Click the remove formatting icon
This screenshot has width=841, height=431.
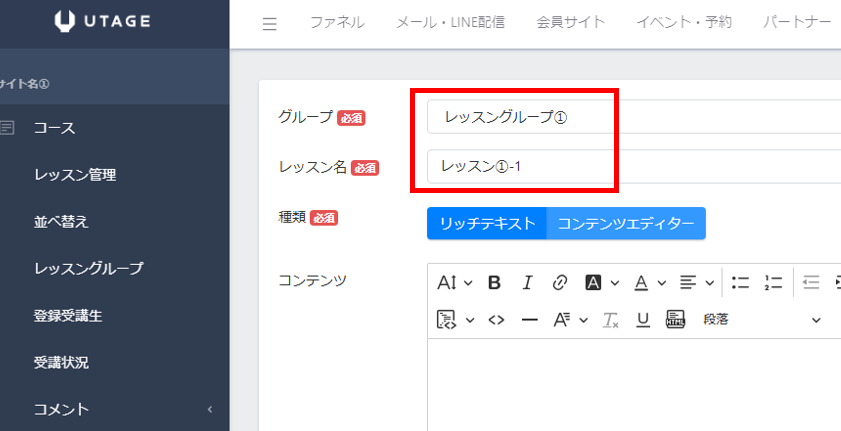(x=611, y=320)
